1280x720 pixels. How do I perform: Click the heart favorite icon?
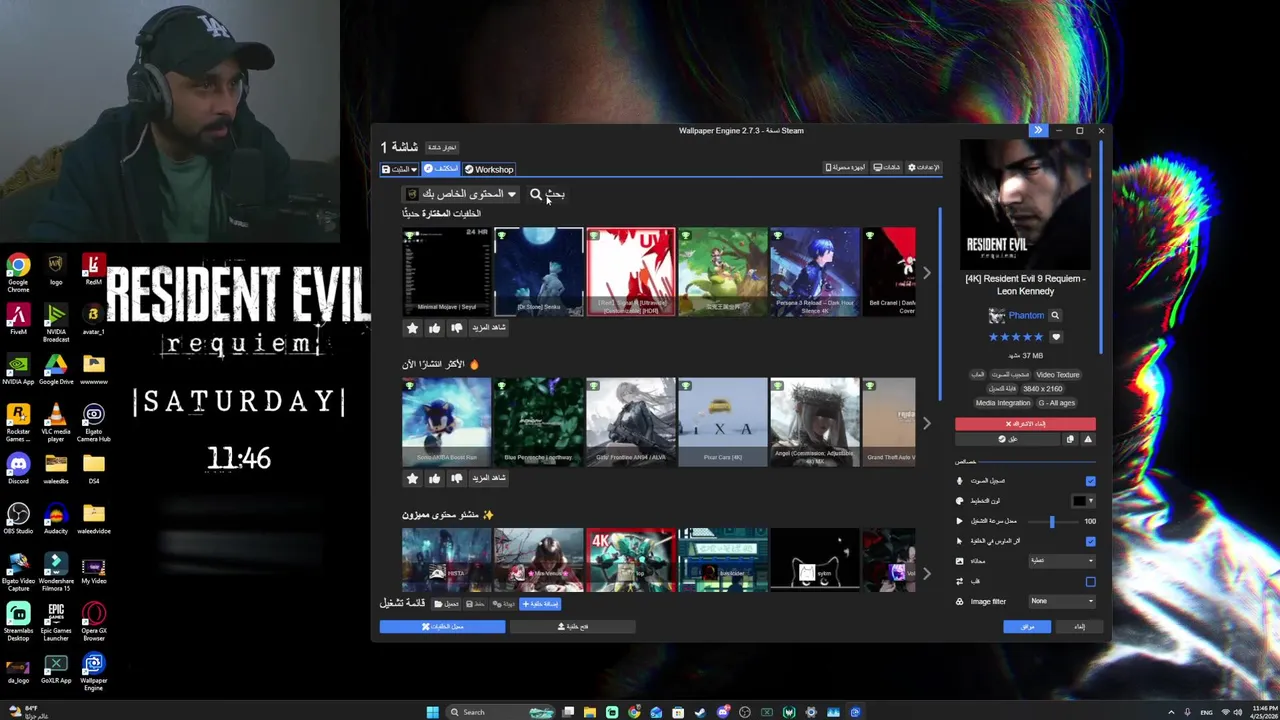click(1055, 337)
